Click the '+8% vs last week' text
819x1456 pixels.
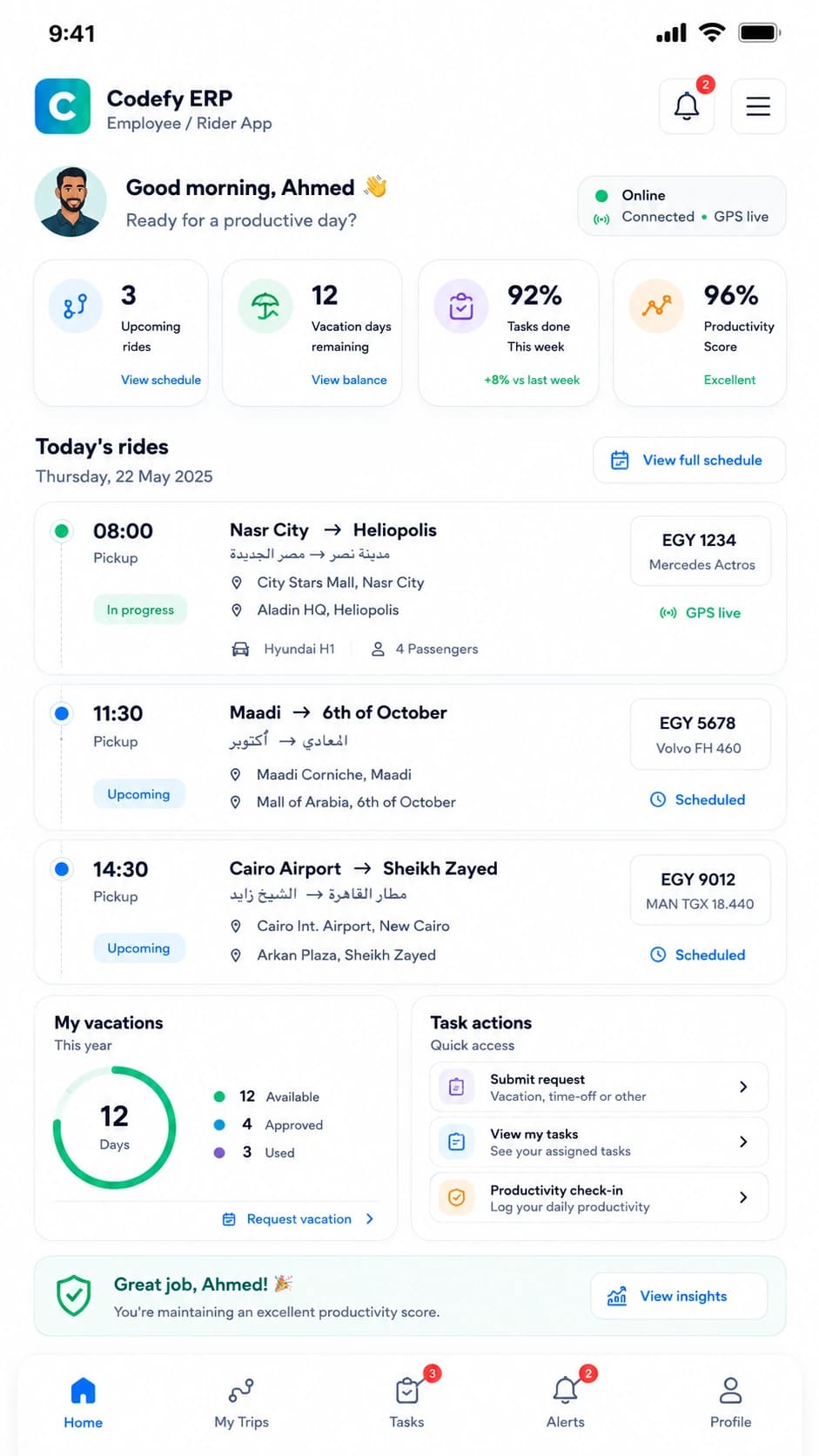[532, 380]
